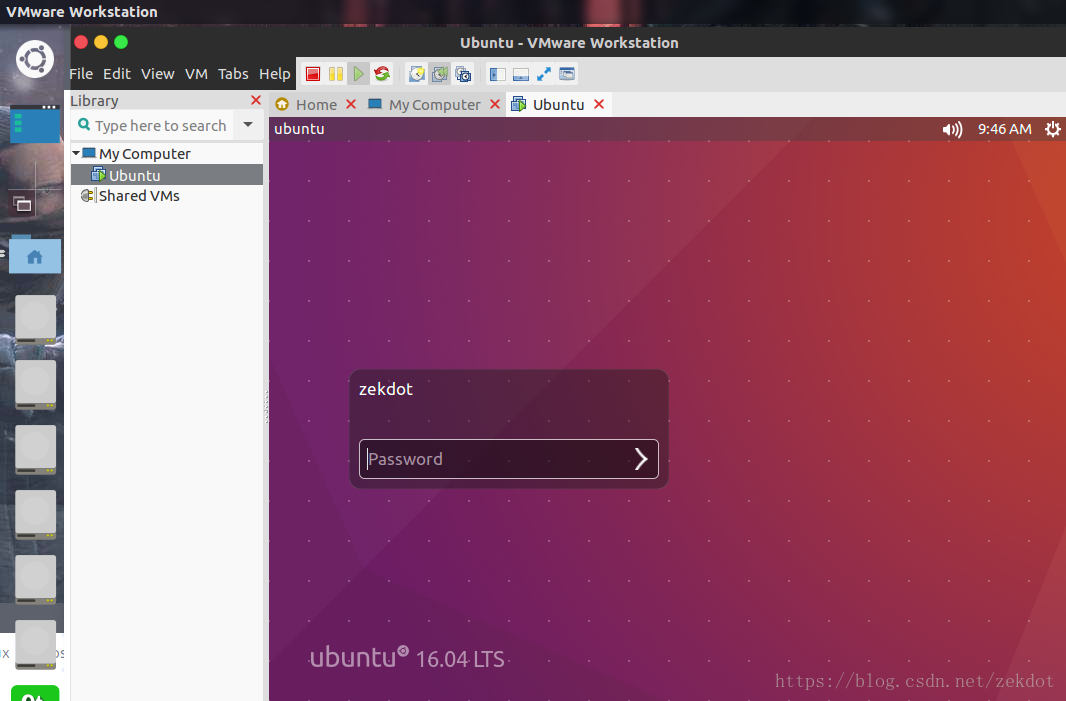Switch to Unity mode icon
1066x701 pixels.
pos(567,74)
